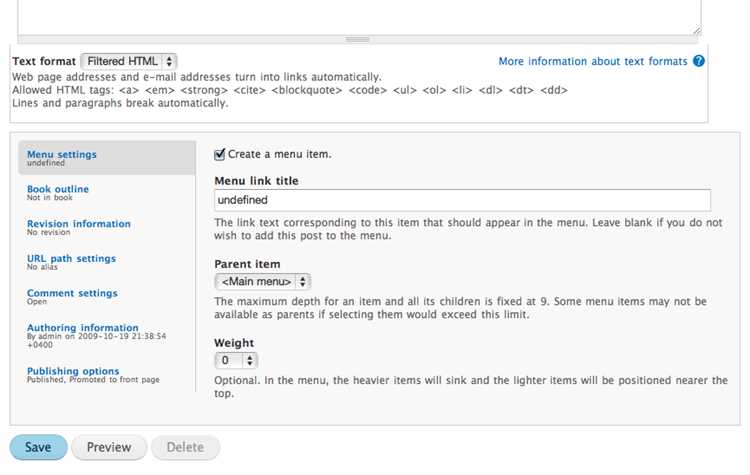The image size is (750, 475).
Task: Click the Weight label
Action: click(x=234, y=343)
